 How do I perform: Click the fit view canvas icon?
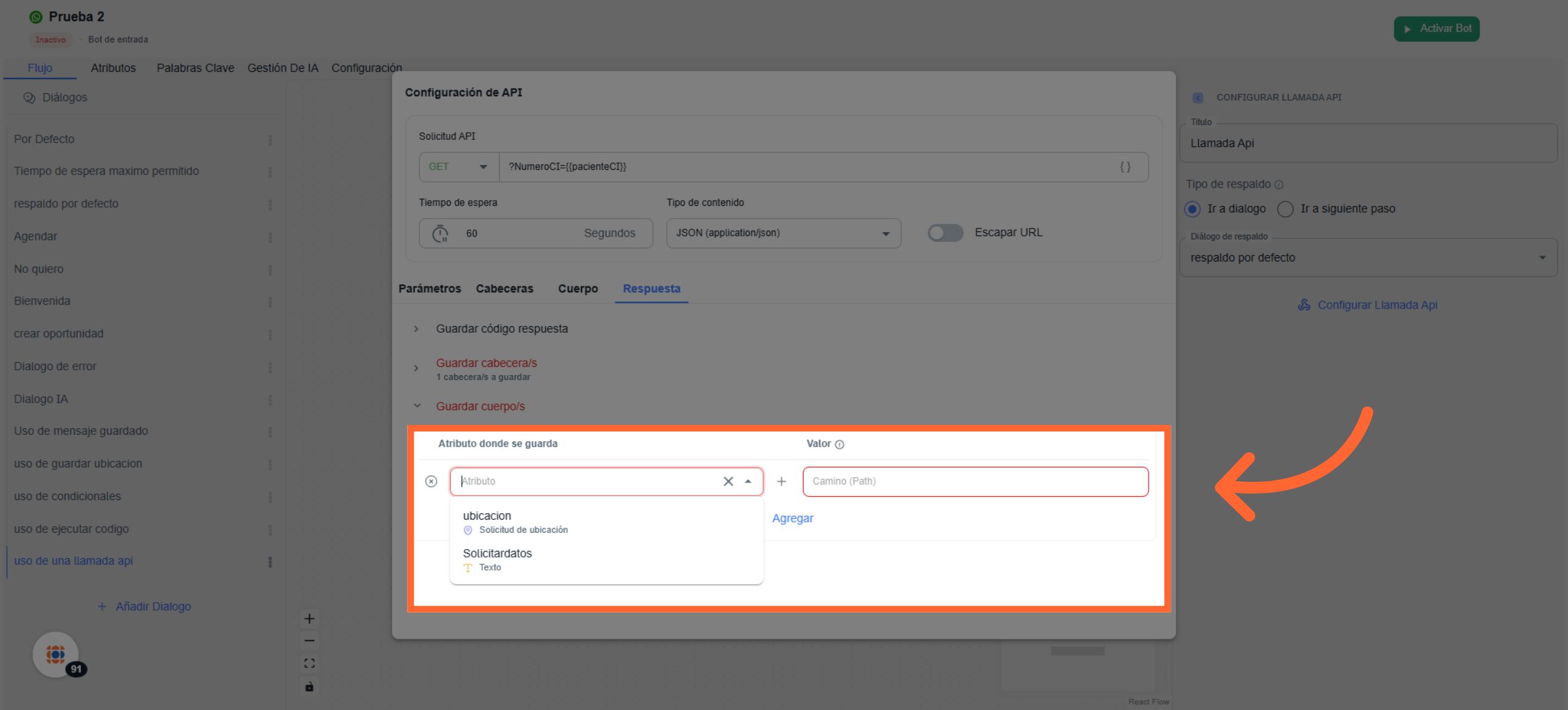(x=310, y=664)
